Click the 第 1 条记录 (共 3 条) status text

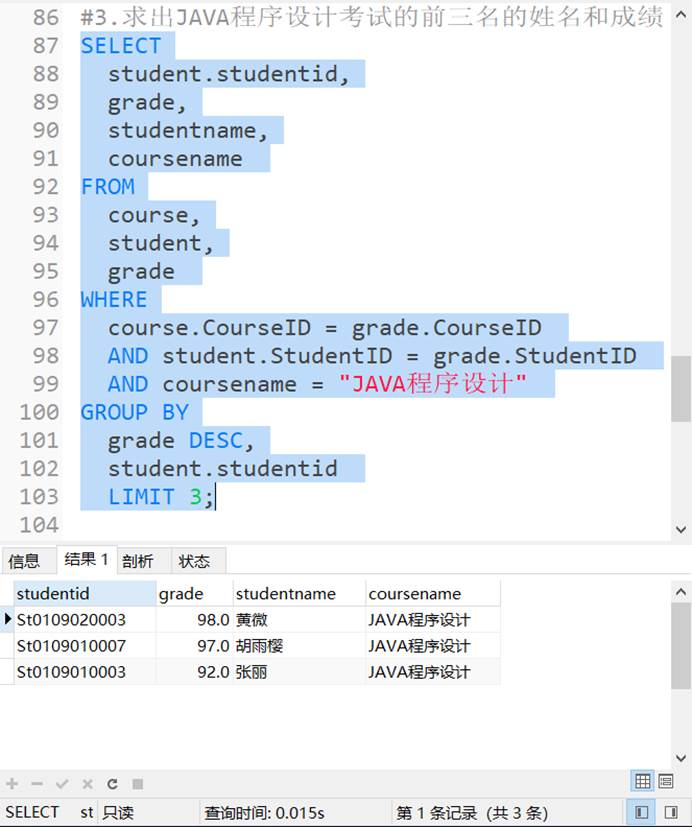pos(472,813)
